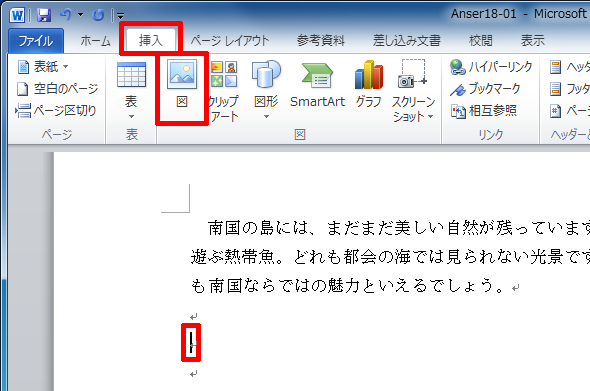
Task: Click the 空白のページ blank page icon
Action: 23,89
